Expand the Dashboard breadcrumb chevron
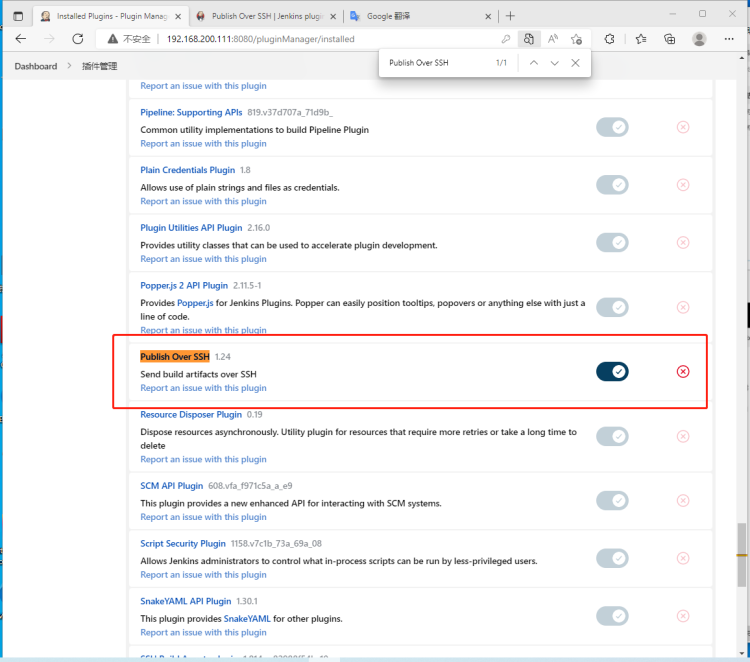750x662 pixels. (x=69, y=66)
